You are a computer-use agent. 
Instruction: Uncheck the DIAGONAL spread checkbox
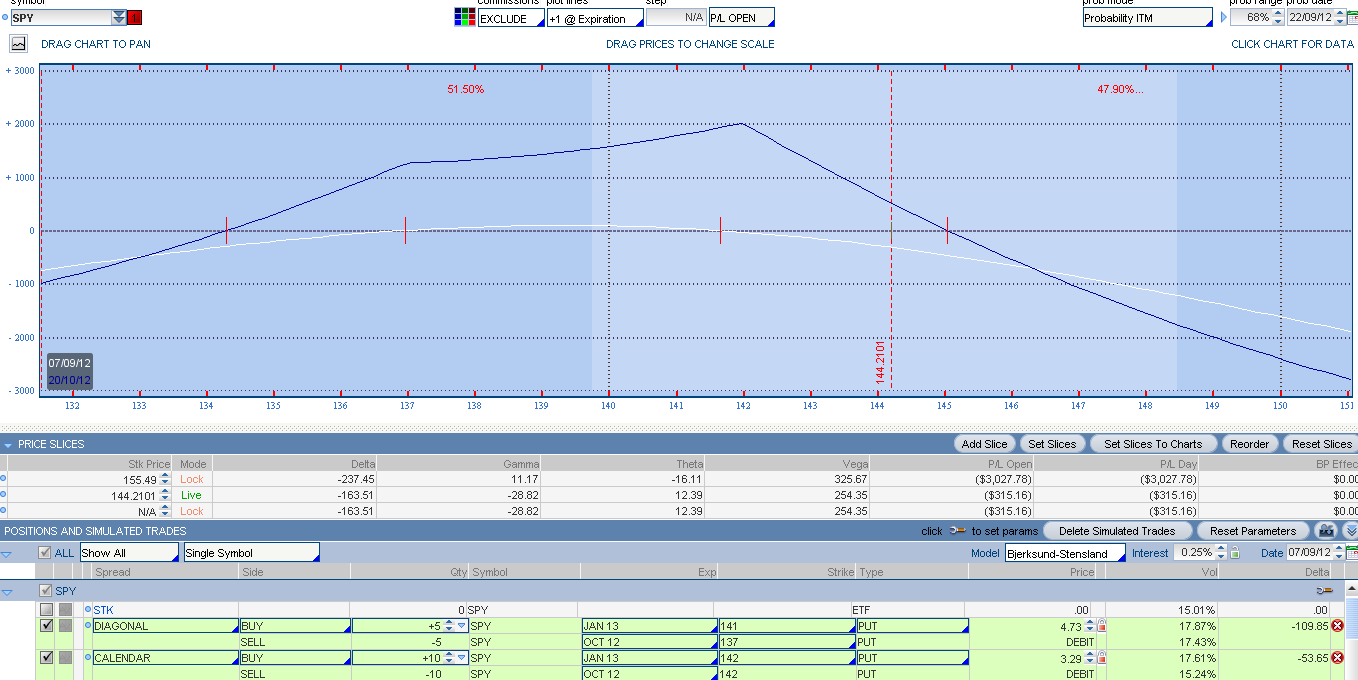point(46,626)
